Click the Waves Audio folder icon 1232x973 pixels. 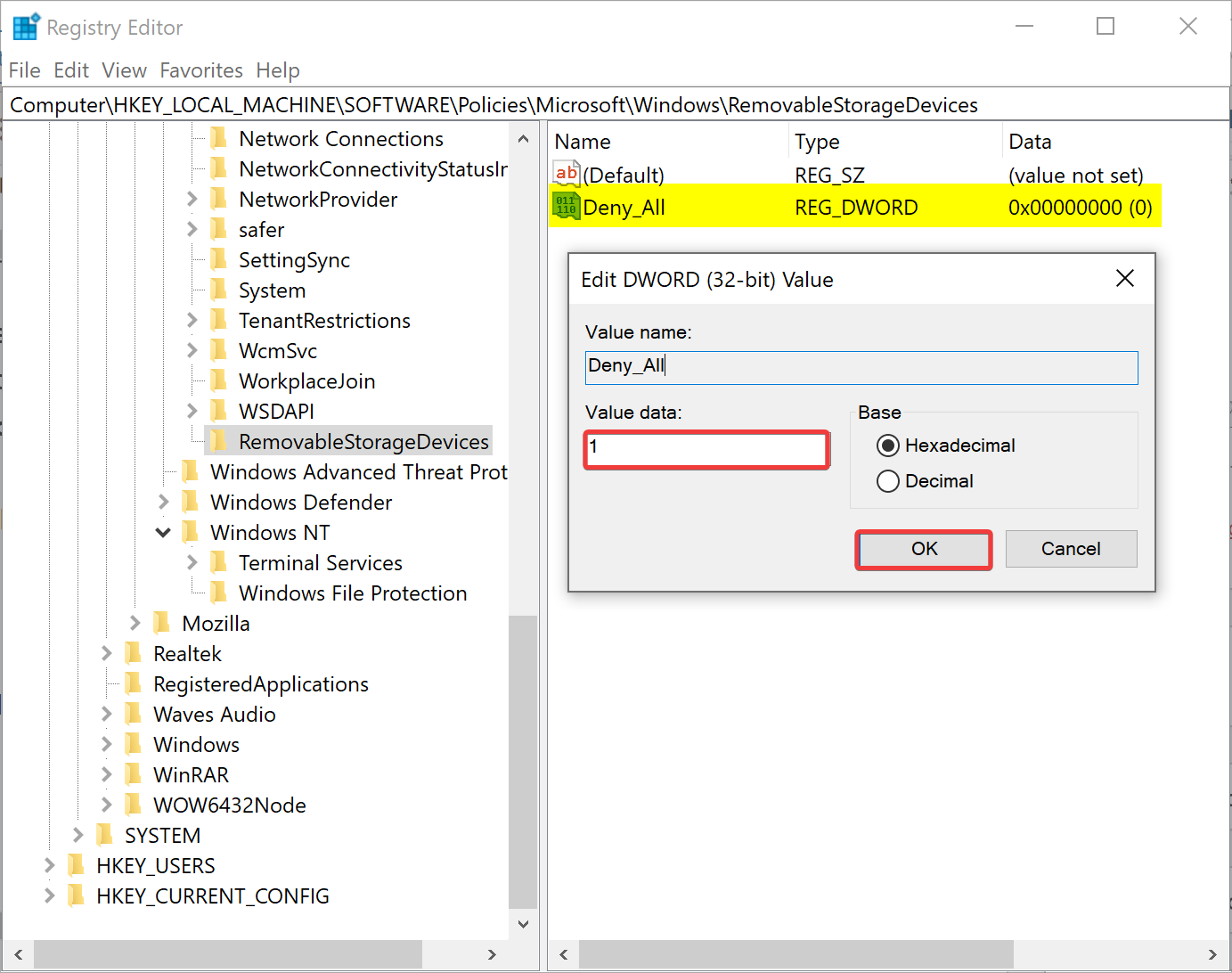[x=133, y=714]
